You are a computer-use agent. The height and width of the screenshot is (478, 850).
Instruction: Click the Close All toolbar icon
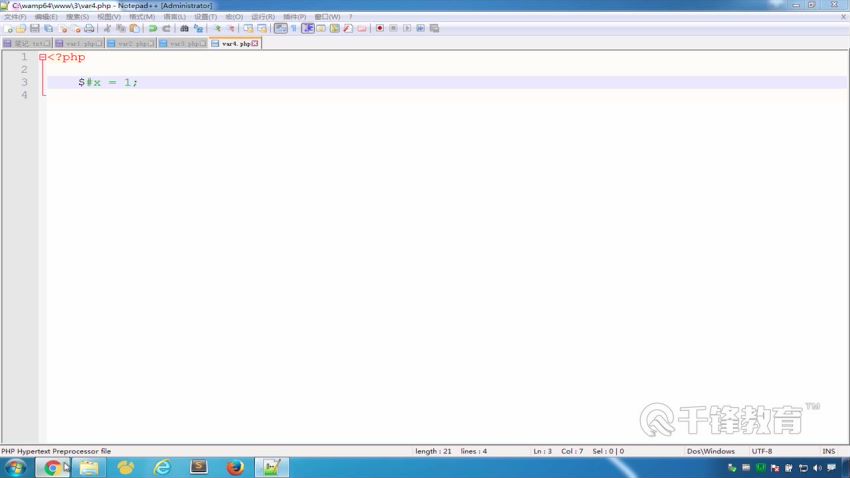pos(76,28)
